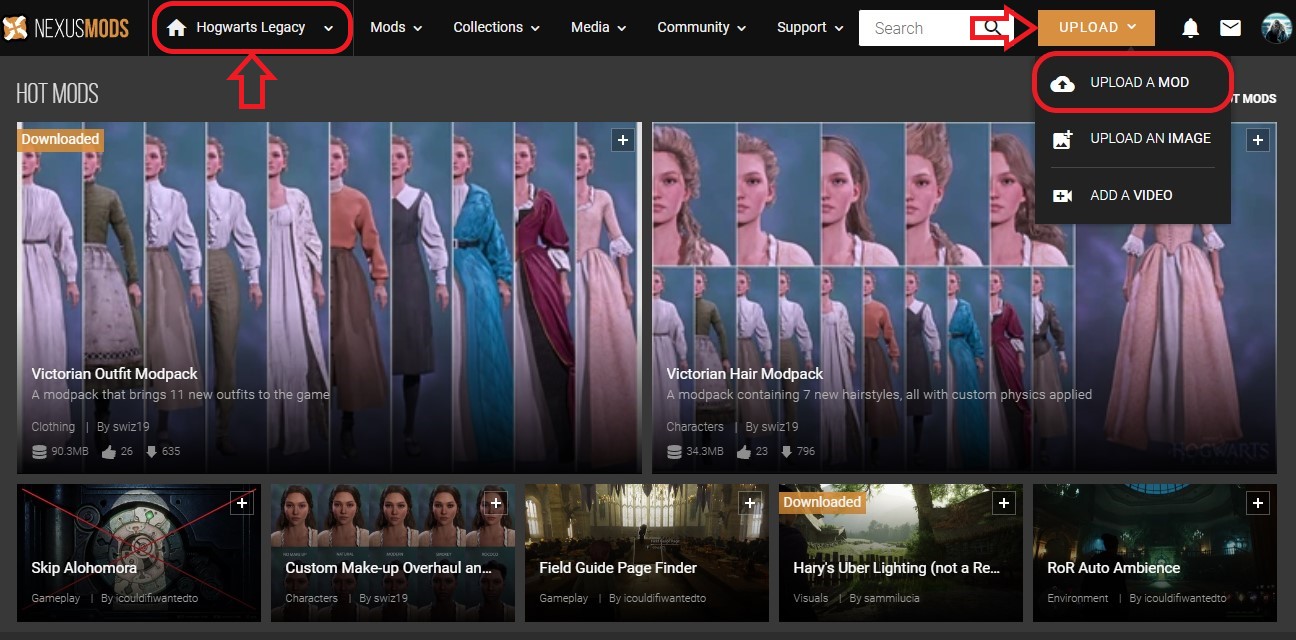Screen dimensions: 1296x640
Task: Open the messages envelope icon
Action: coord(1230,28)
